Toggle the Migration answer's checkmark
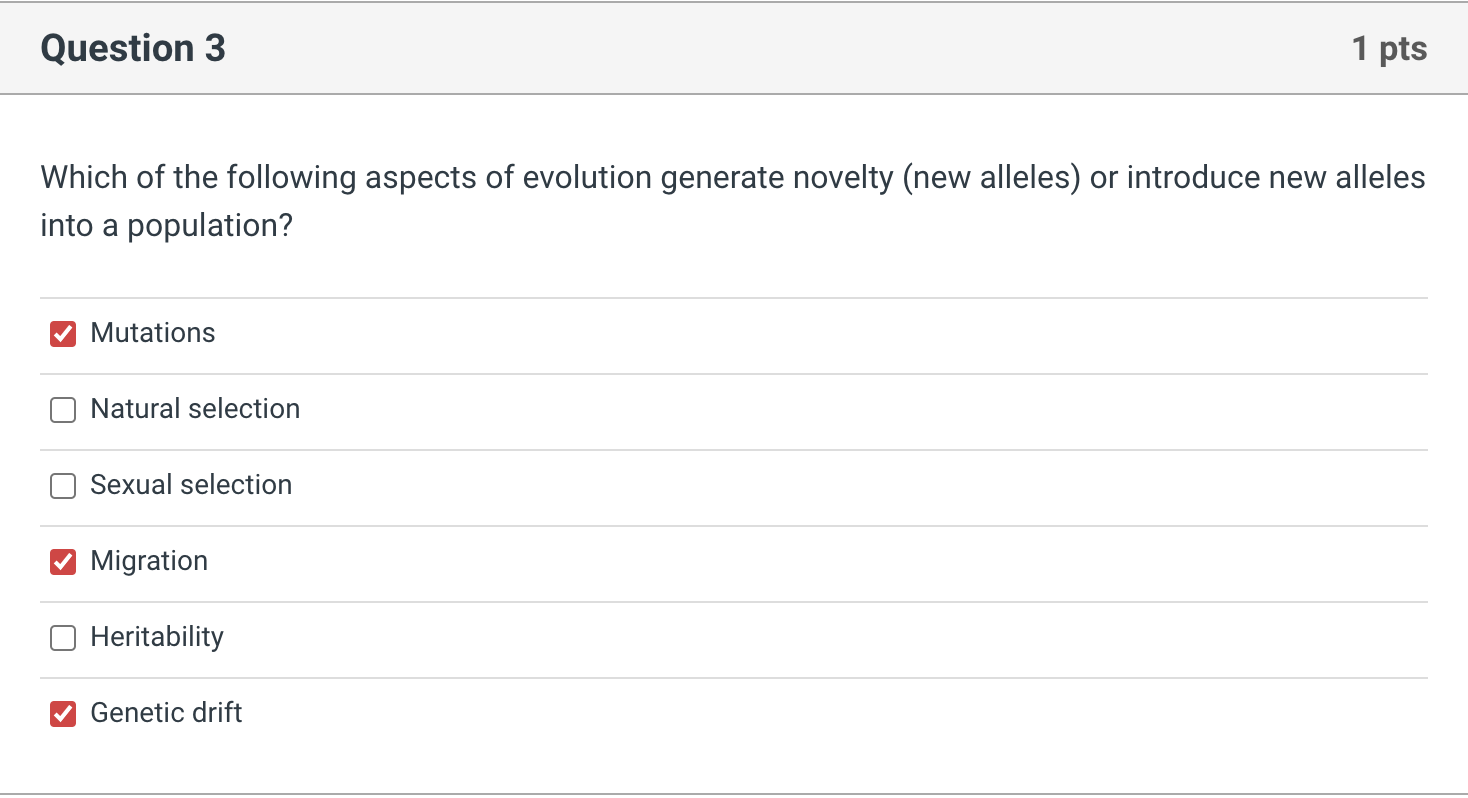Screen dimensions: 1468x798 62,562
